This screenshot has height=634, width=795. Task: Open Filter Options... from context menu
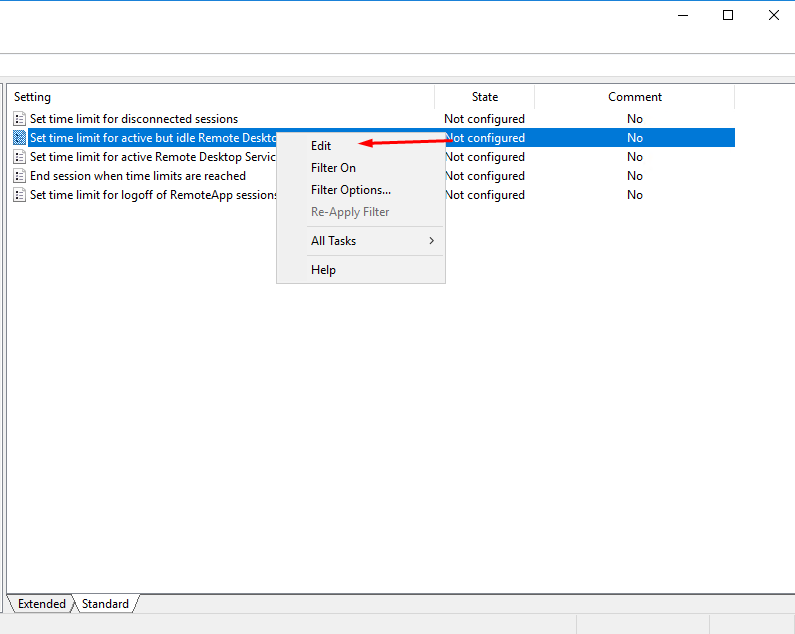[x=350, y=190]
